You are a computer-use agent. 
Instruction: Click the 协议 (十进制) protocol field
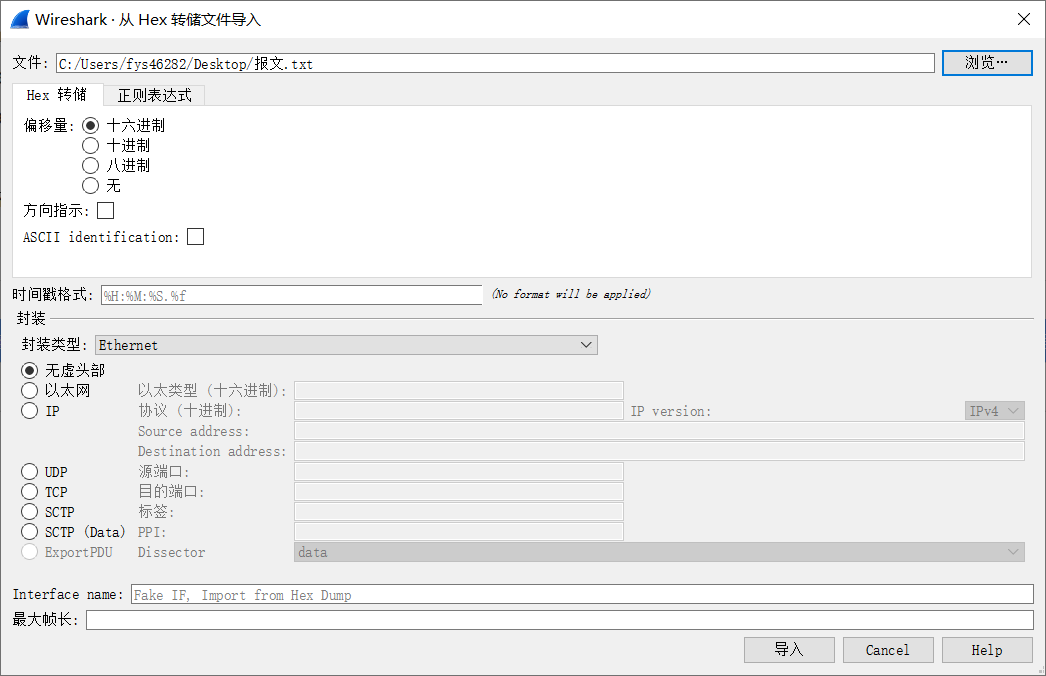[x=459, y=410]
